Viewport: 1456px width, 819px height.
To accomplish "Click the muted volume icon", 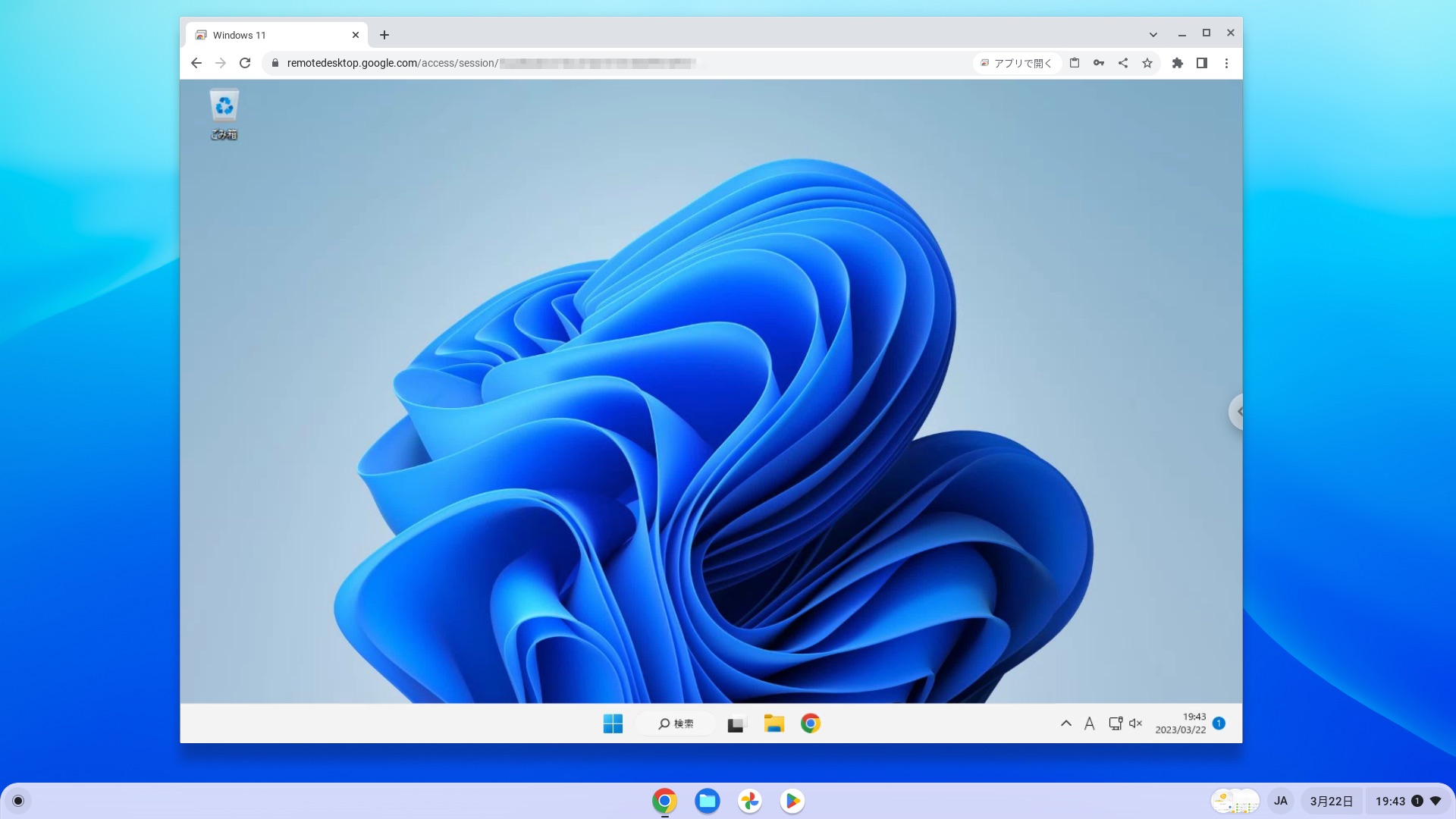I will point(1135,723).
